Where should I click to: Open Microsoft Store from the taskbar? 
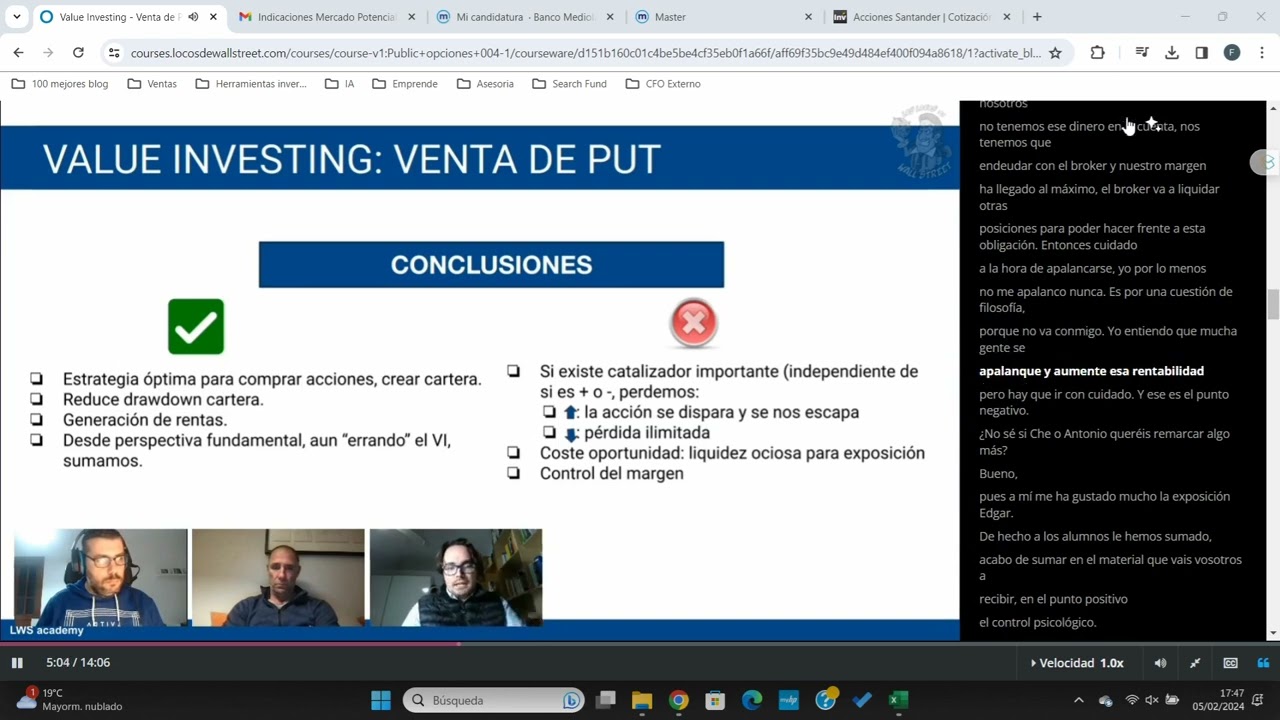click(715, 700)
